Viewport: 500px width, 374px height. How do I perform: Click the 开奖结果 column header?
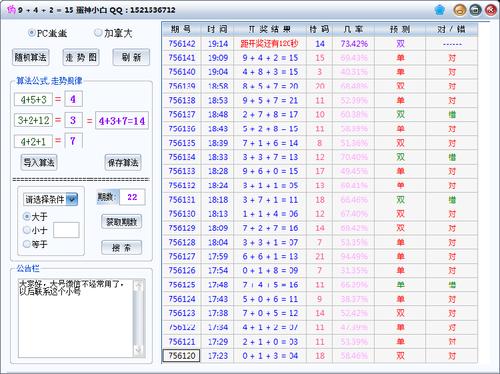point(270,29)
